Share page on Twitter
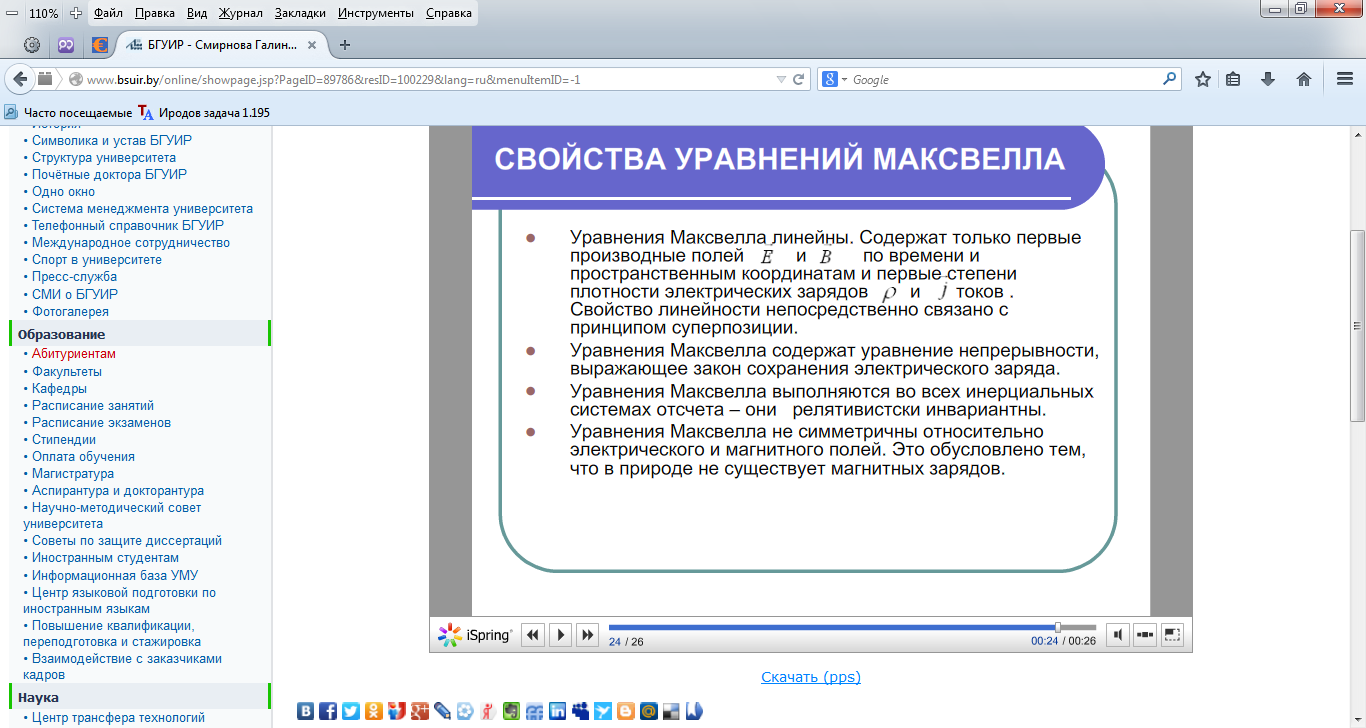Viewport: 1366px width, 728px height. (x=351, y=711)
